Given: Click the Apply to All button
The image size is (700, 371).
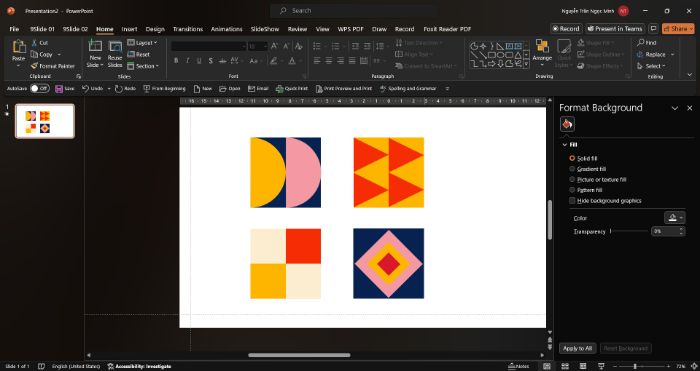Looking at the screenshot, I should [x=577, y=348].
